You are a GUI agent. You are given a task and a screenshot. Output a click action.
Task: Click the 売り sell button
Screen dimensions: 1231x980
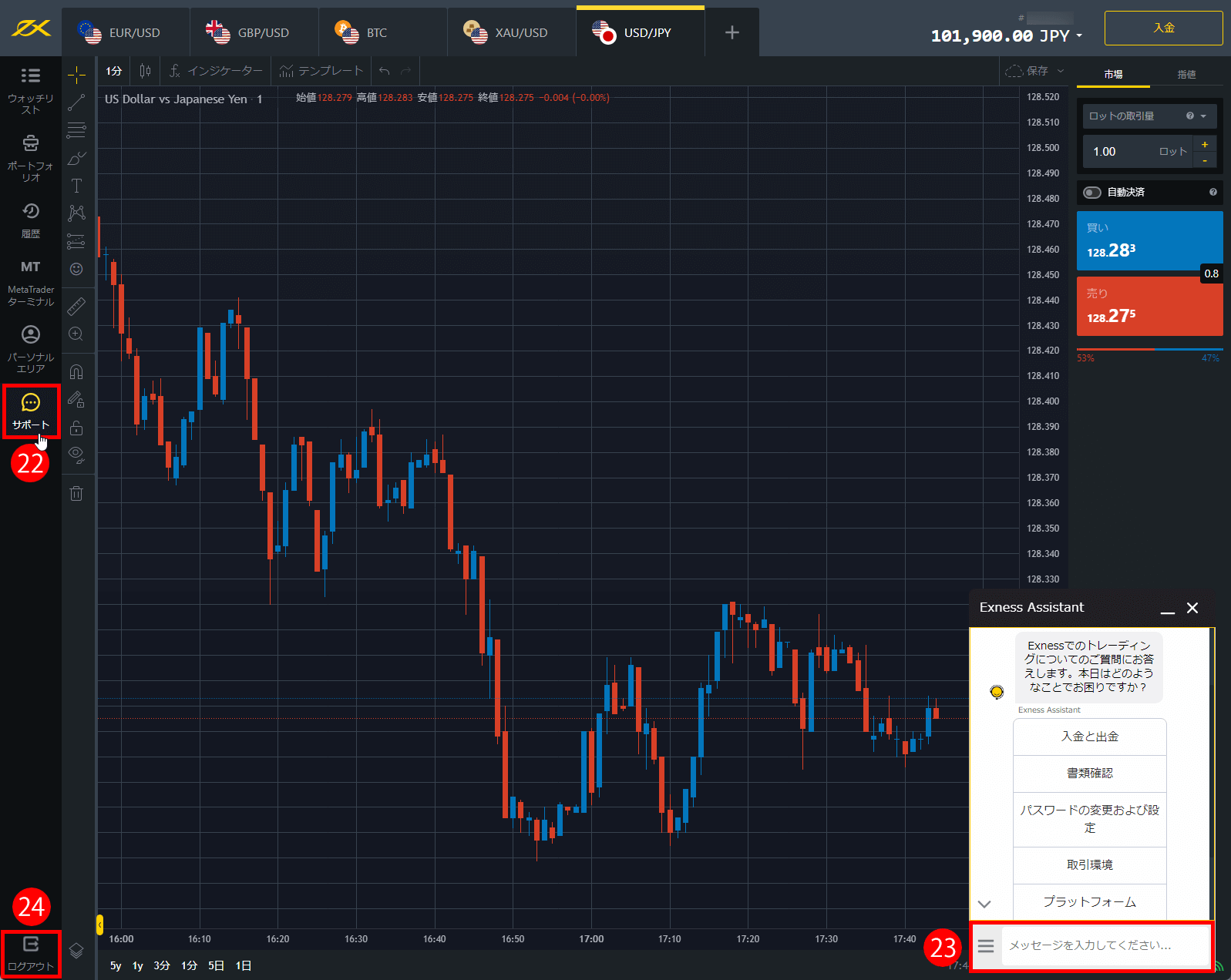[1150, 306]
